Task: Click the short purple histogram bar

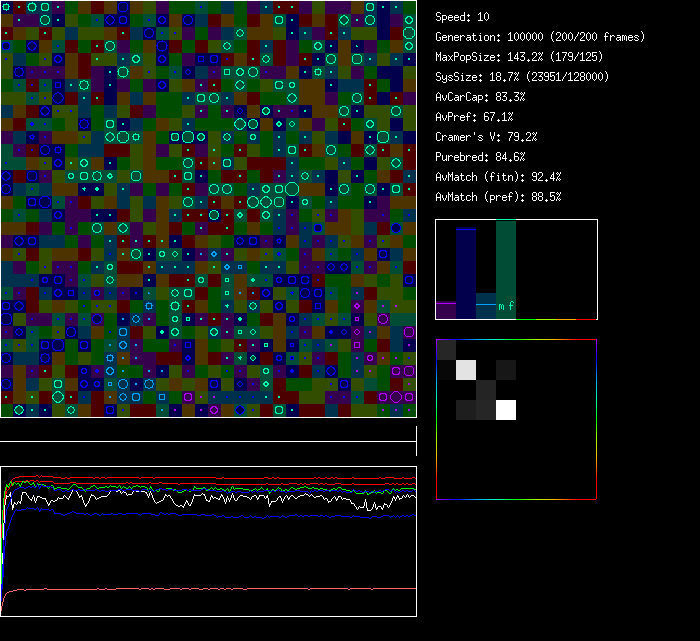Action: click(x=446, y=310)
